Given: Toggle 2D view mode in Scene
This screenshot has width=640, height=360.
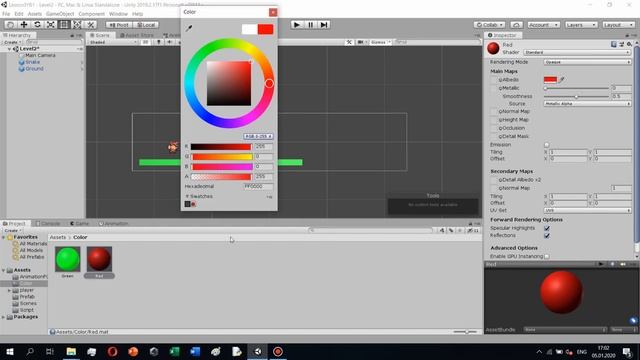Looking at the screenshot, I should [x=145, y=42].
